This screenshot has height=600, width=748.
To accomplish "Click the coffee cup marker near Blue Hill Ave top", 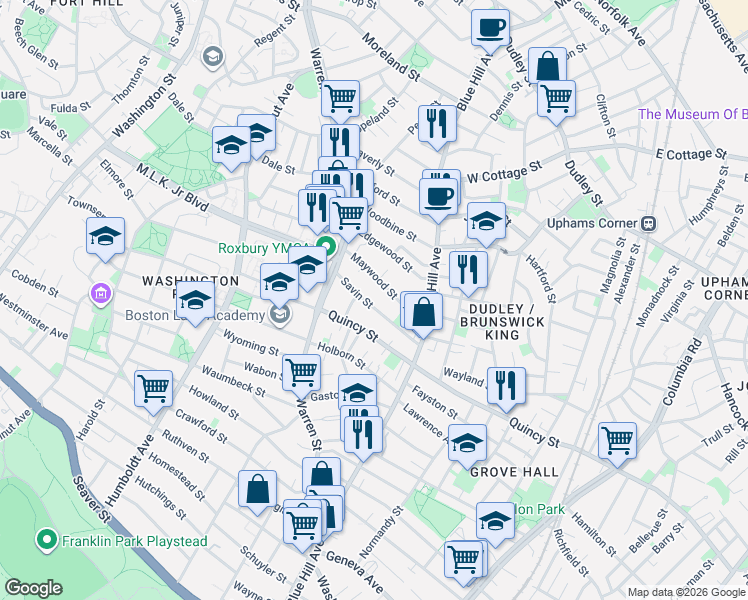I will coord(490,29).
